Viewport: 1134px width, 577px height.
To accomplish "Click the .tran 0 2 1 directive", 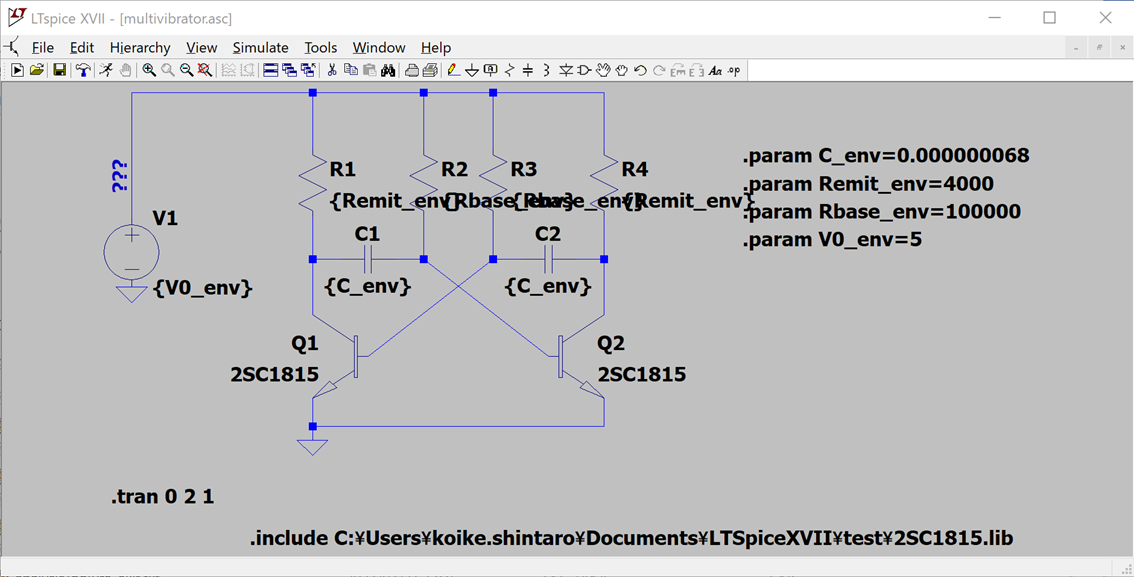I will tap(162, 497).
